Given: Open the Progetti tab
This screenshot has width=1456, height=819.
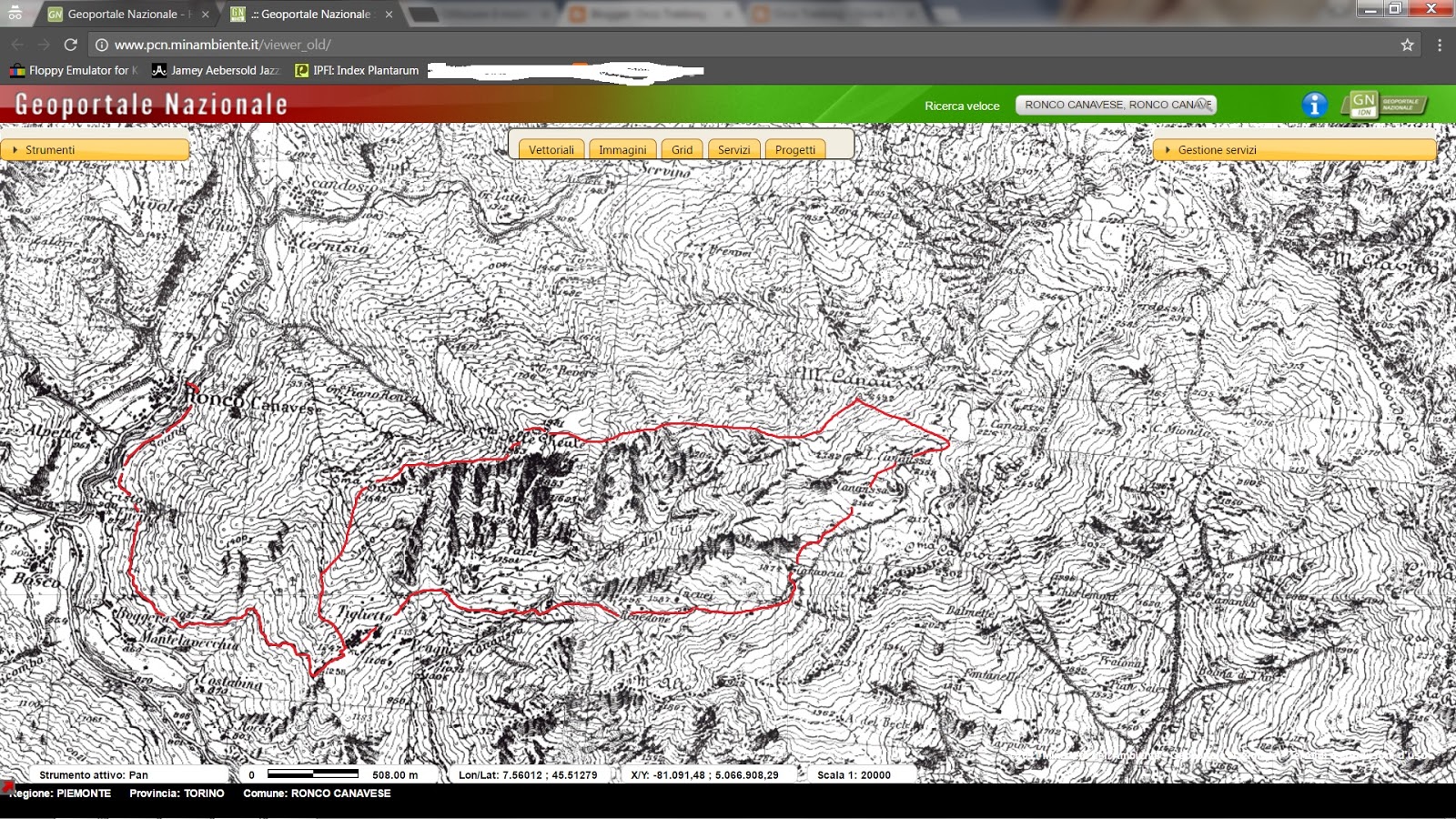Looking at the screenshot, I should coord(795,150).
